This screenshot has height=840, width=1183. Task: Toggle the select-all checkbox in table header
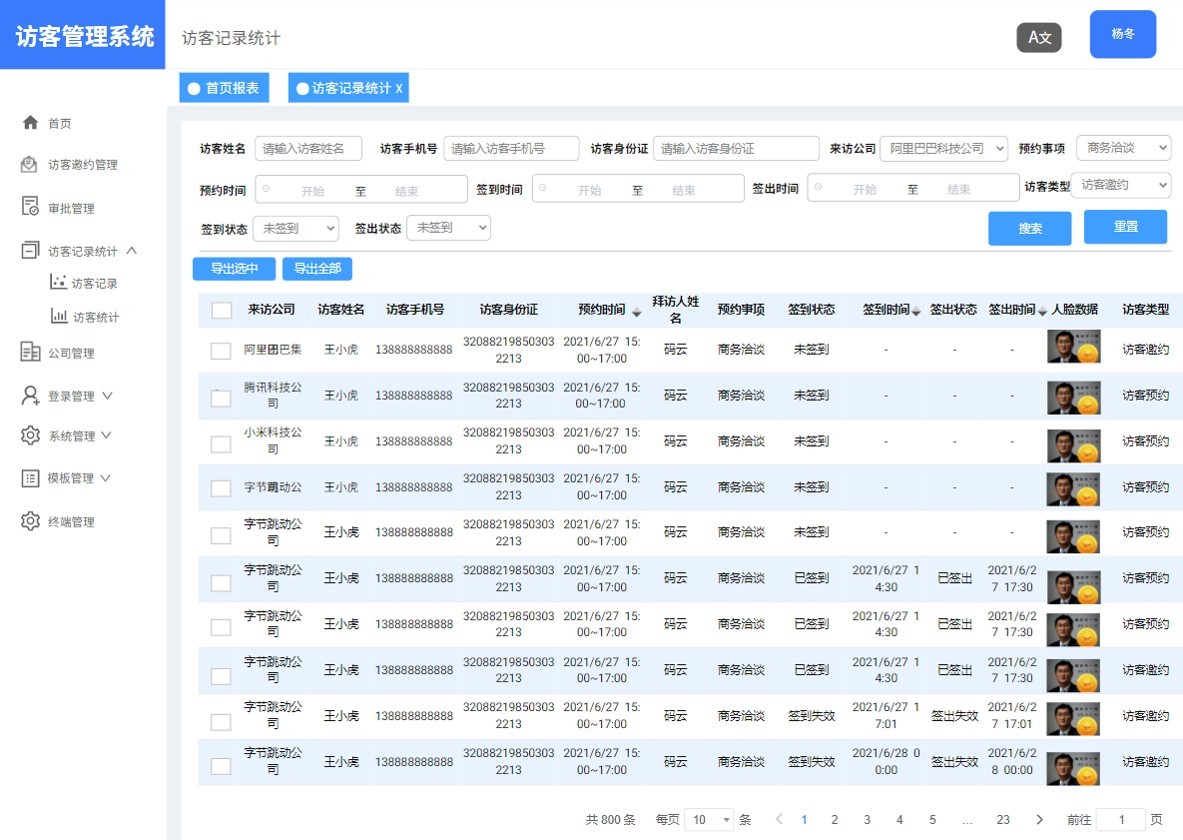[x=221, y=310]
